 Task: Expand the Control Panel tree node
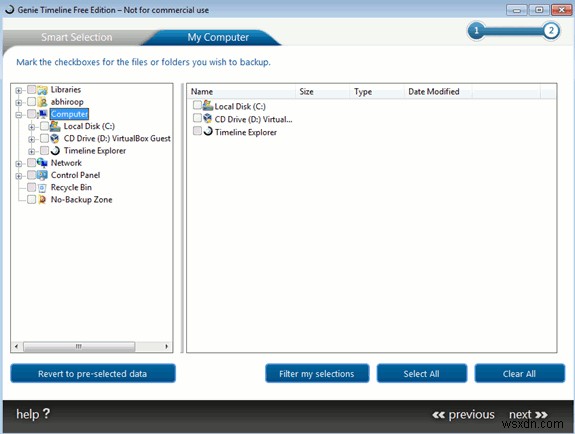click(19, 176)
